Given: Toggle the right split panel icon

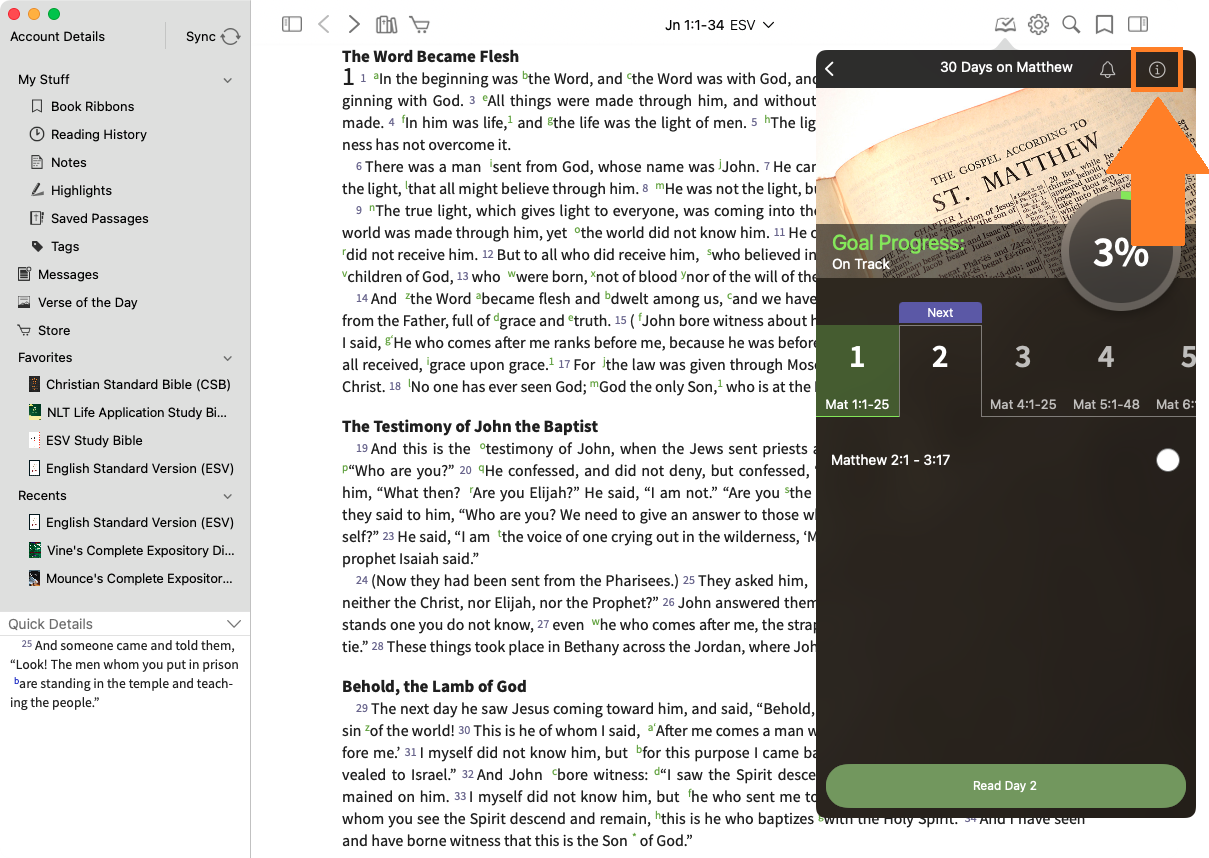Looking at the screenshot, I should pos(1137,24).
